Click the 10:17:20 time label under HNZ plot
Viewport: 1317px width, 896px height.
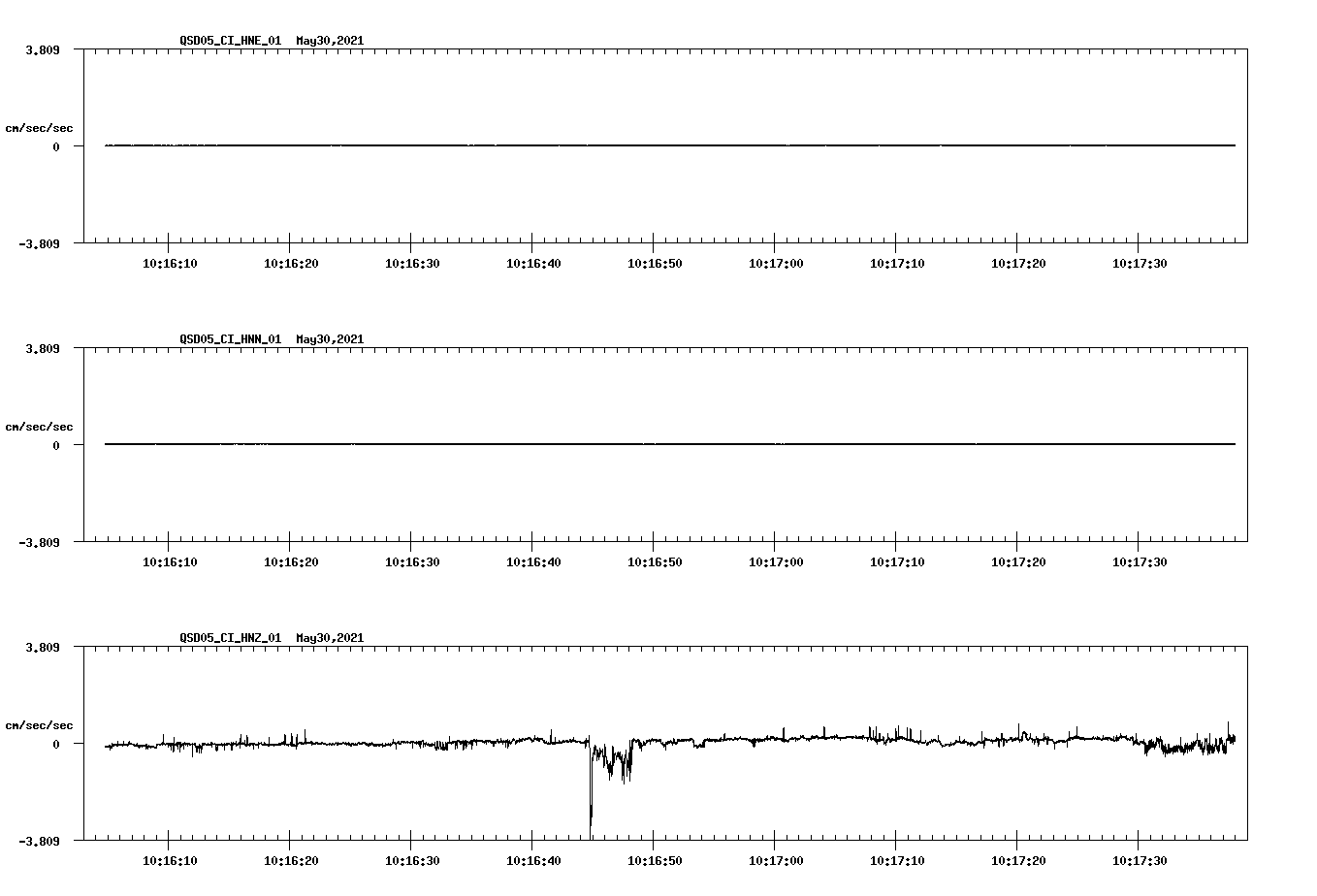pyautogui.click(x=1018, y=861)
